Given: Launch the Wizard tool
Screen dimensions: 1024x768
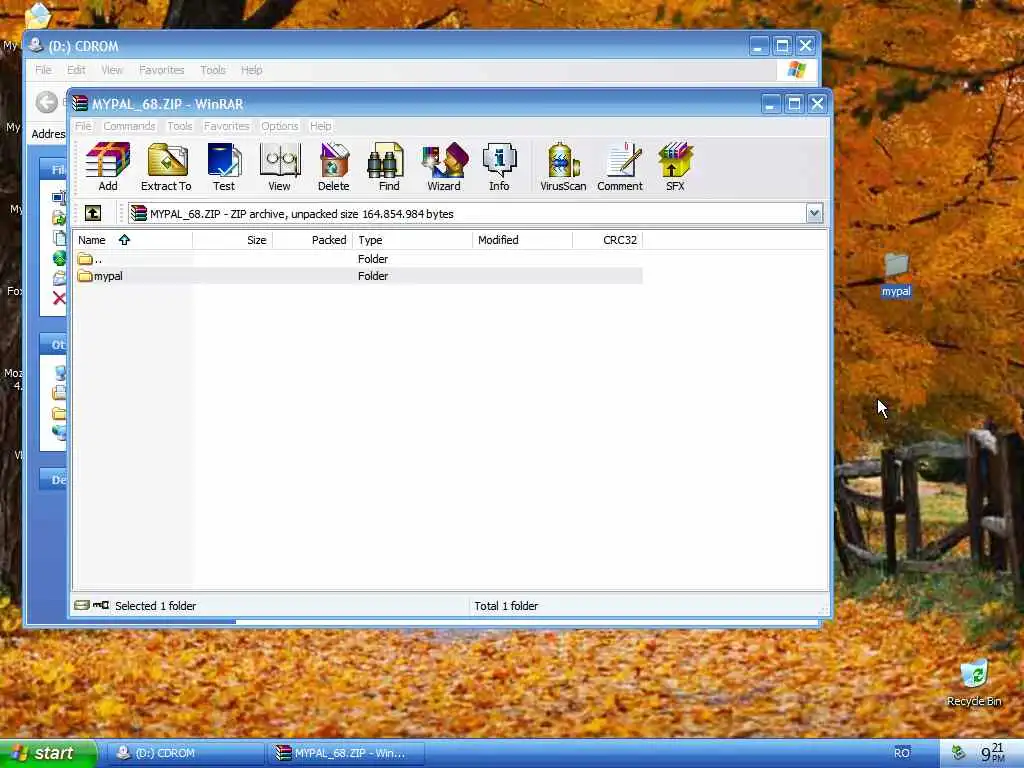Looking at the screenshot, I should (x=444, y=167).
